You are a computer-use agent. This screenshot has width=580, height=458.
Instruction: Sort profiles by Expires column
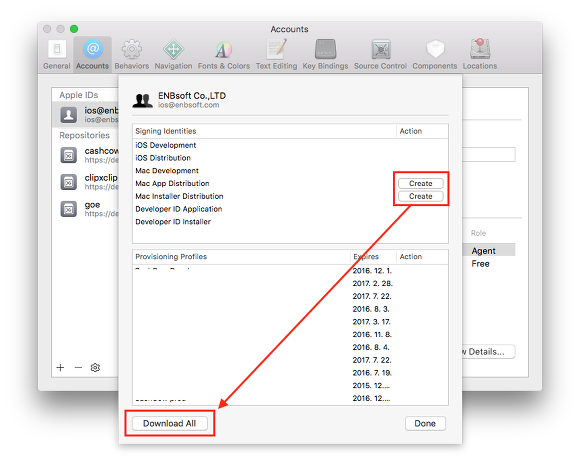pos(373,256)
